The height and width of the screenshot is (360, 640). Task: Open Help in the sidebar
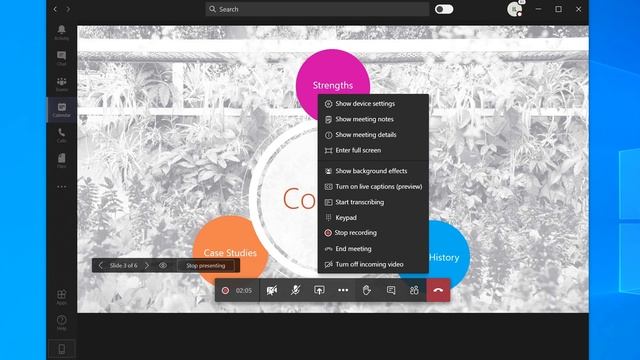(62, 322)
